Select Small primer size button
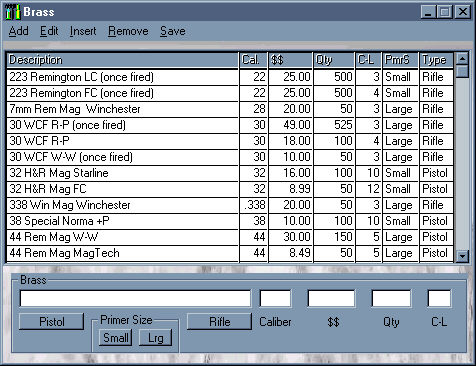 [115, 338]
